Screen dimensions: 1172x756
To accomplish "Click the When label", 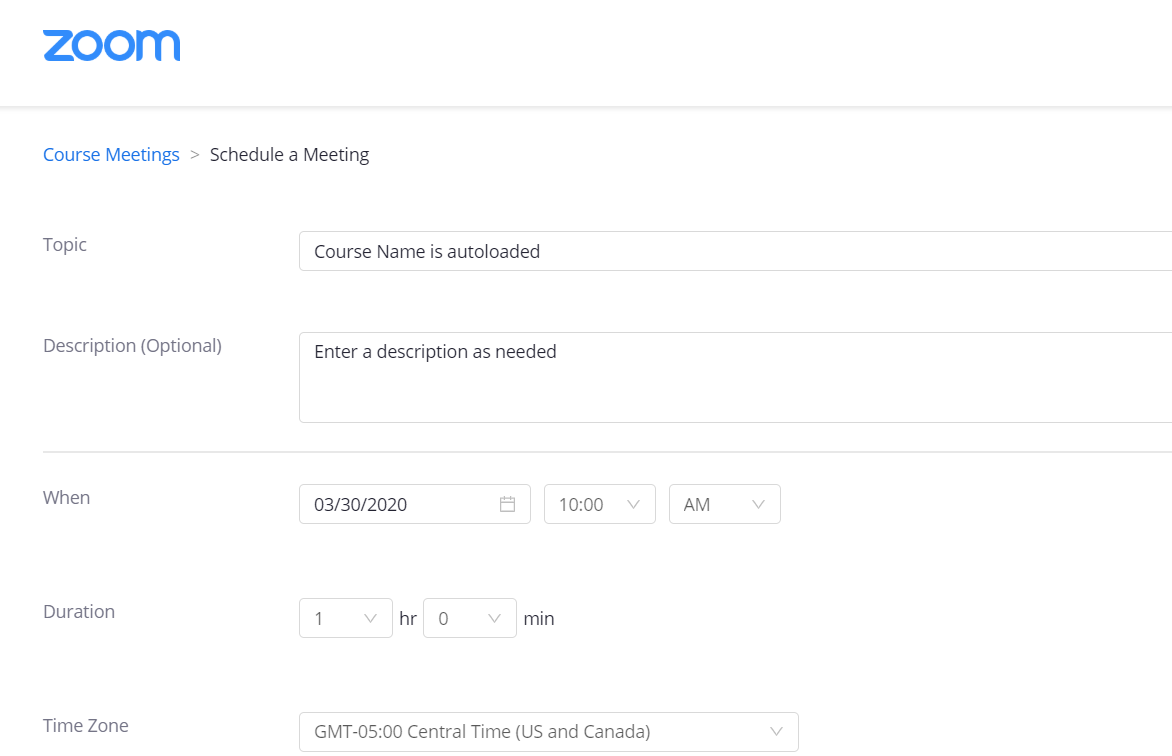I will [x=67, y=497].
